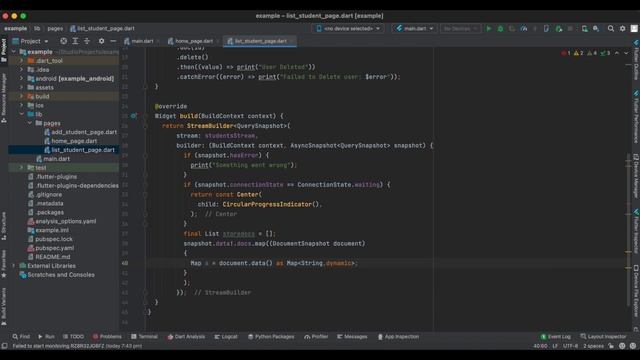This screenshot has height=360, width=640.
Task: Click UTF-8 encoding in status bar
Action: [571, 346]
